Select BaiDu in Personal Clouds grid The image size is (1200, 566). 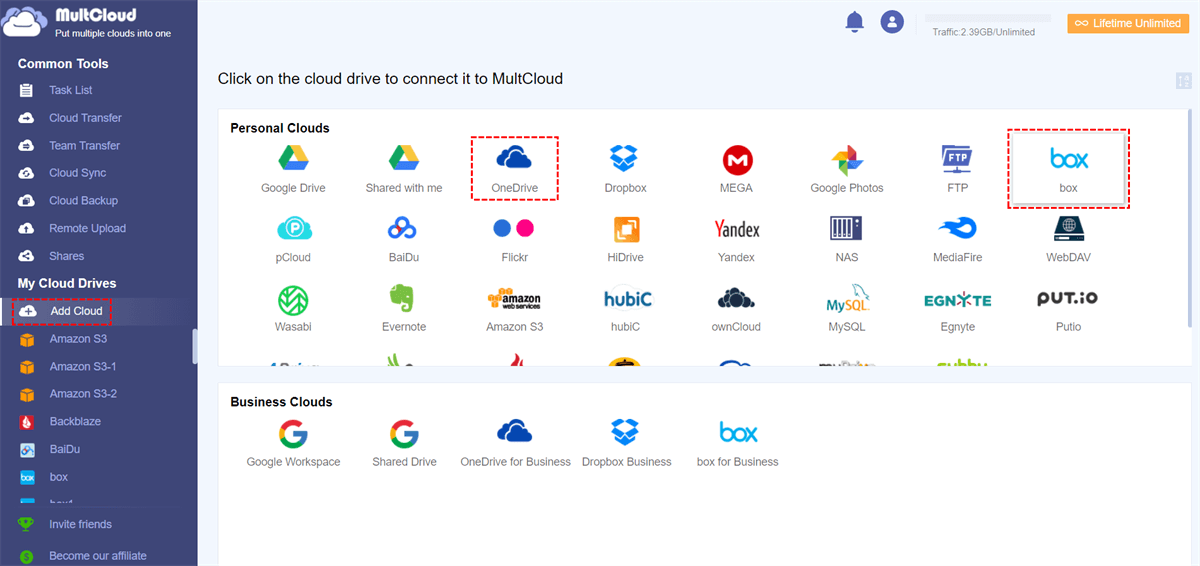click(x=404, y=238)
